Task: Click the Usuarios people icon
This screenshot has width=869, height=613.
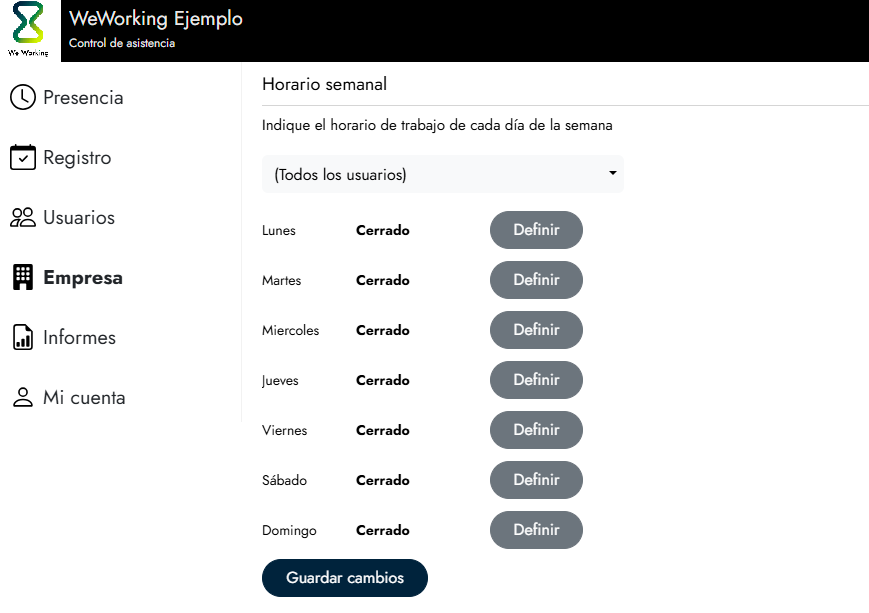Action: (22, 218)
